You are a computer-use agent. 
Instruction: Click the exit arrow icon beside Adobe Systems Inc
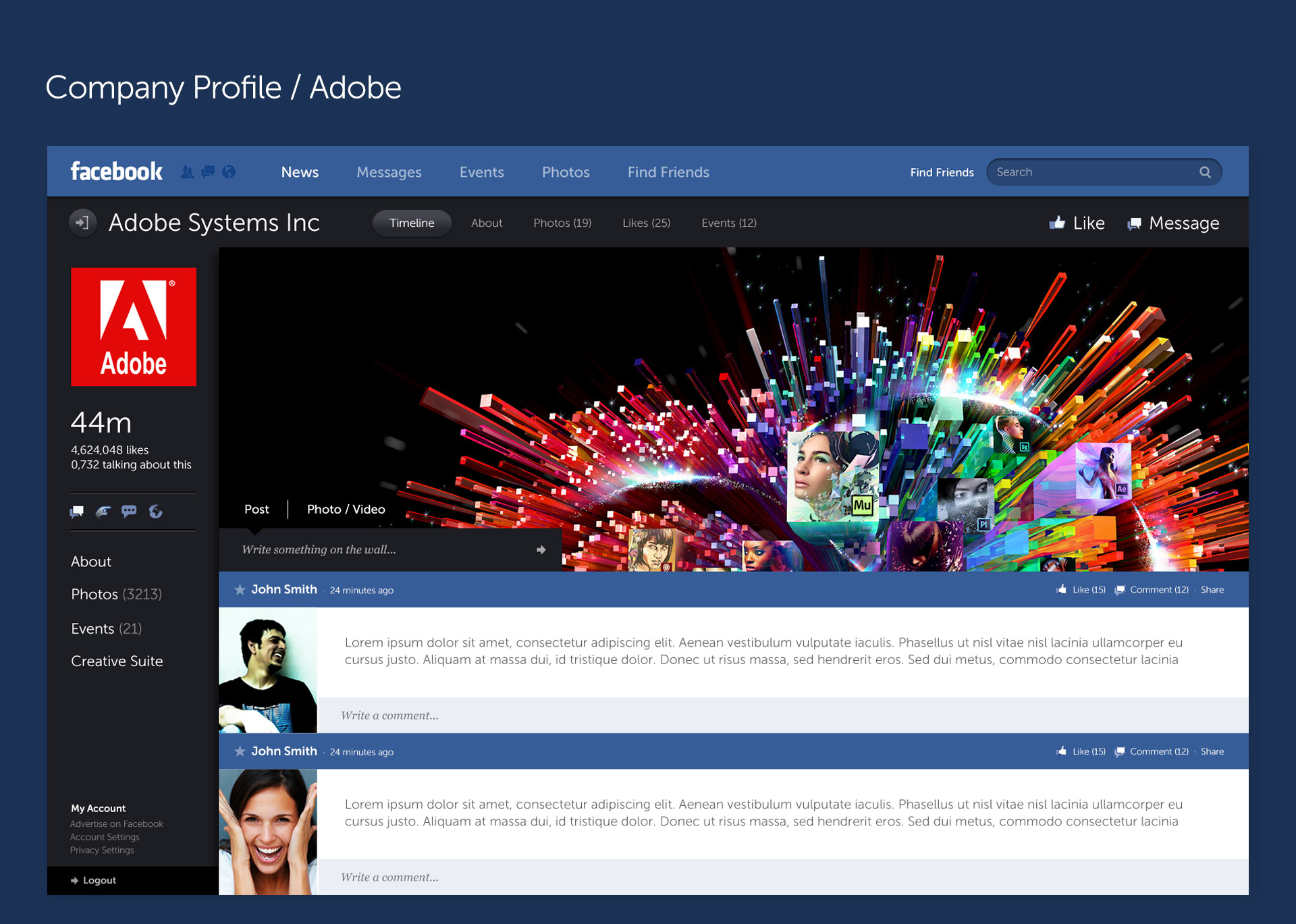(82, 222)
